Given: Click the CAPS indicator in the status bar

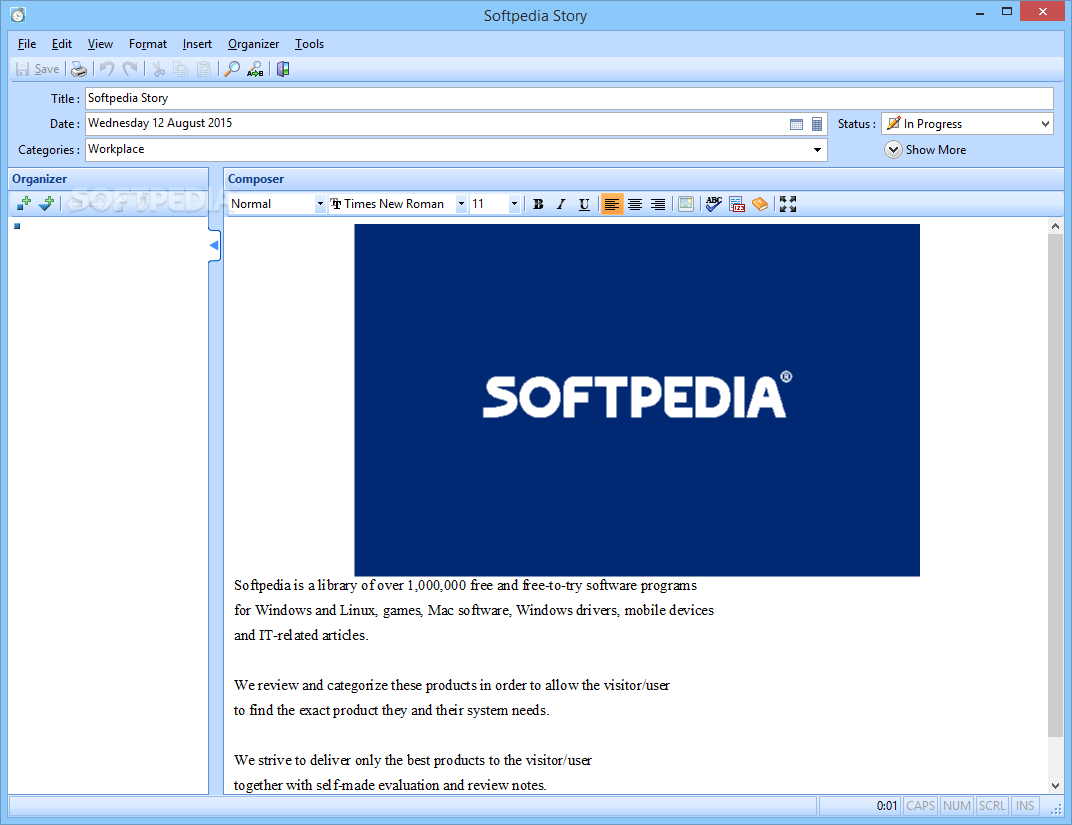Looking at the screenshot, I should [920, 806].
